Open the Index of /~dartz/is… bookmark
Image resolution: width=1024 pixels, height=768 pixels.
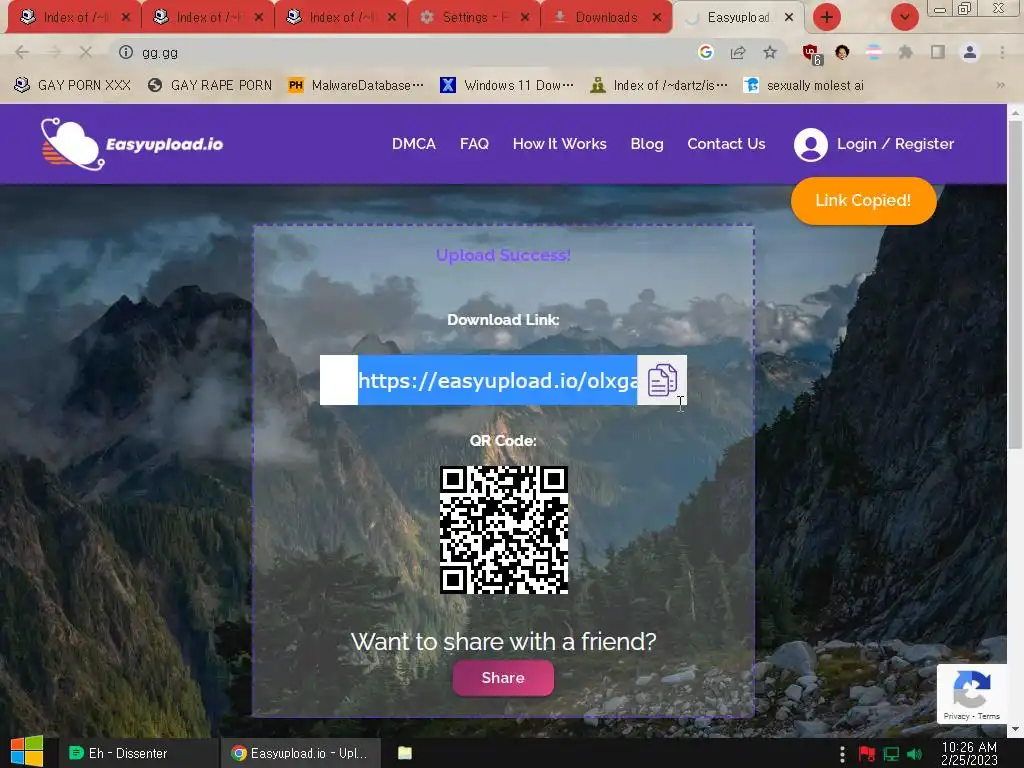[659, 85]
